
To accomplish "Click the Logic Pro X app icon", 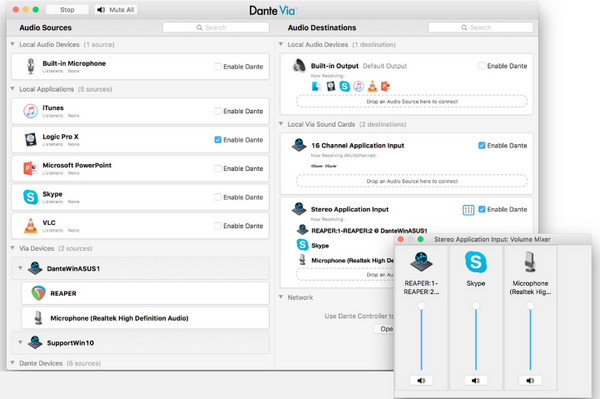I will [x=30, y=140].
